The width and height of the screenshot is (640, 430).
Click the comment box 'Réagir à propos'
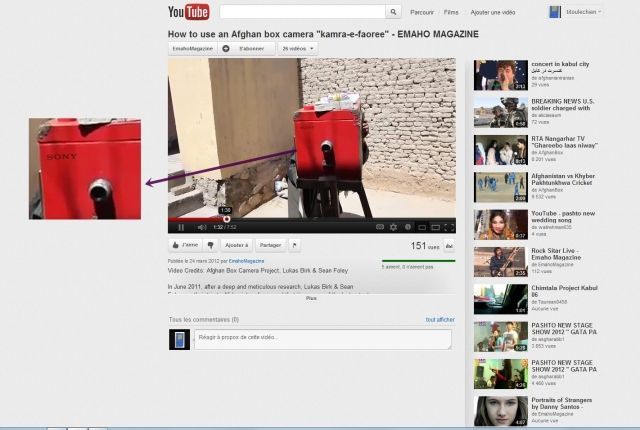(x=323, y=339)
